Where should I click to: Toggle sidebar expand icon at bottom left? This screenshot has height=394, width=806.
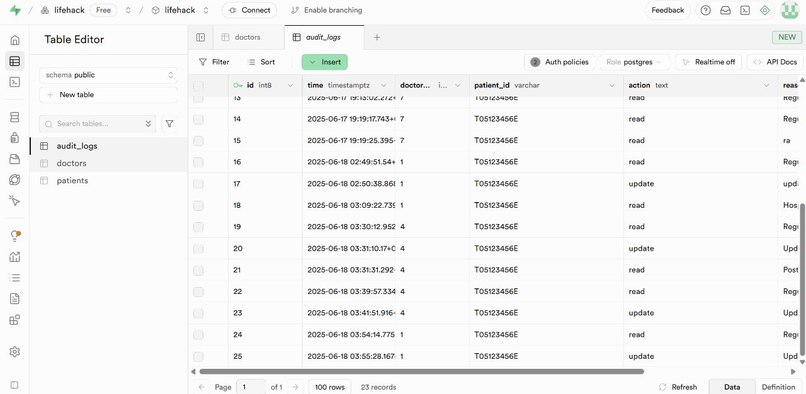pyautogui.click(x=15, y=385)
